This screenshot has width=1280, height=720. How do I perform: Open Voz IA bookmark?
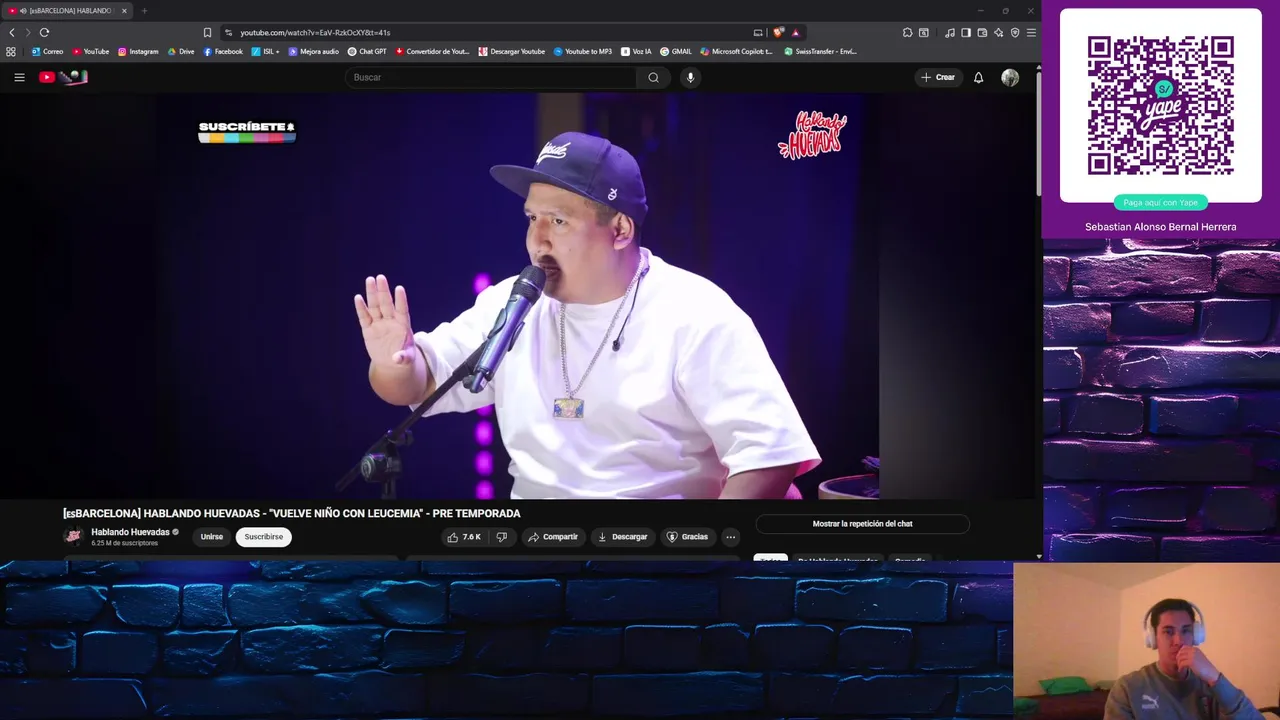[x=636, y=51]
